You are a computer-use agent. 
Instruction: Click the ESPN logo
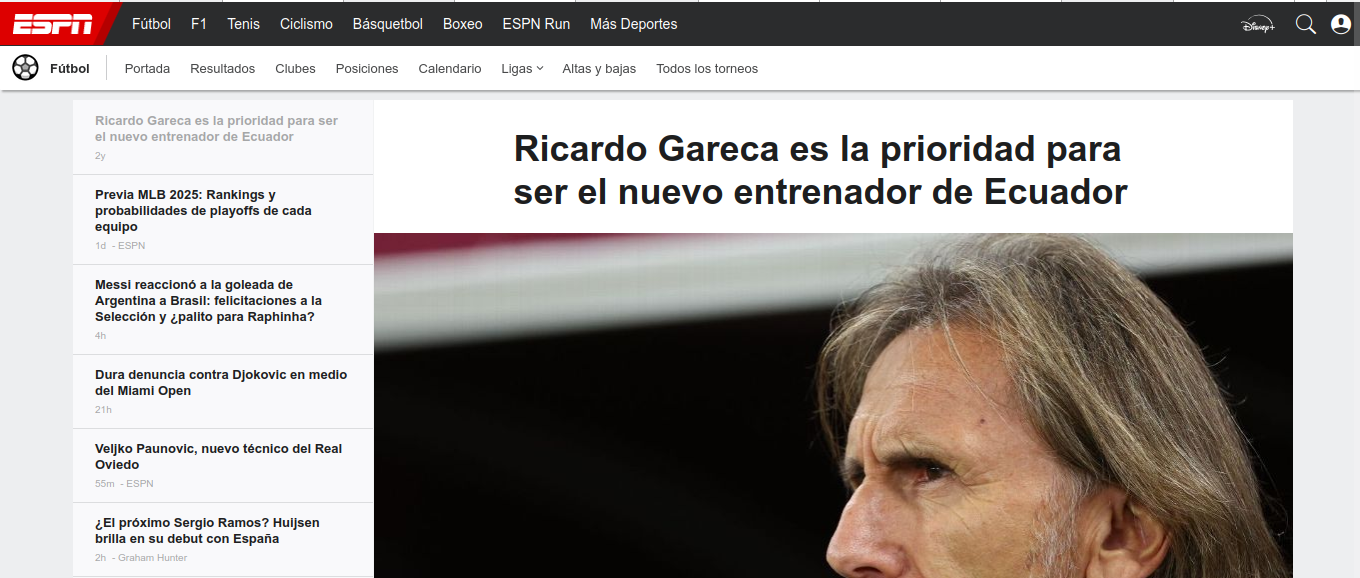click(53, 24)
